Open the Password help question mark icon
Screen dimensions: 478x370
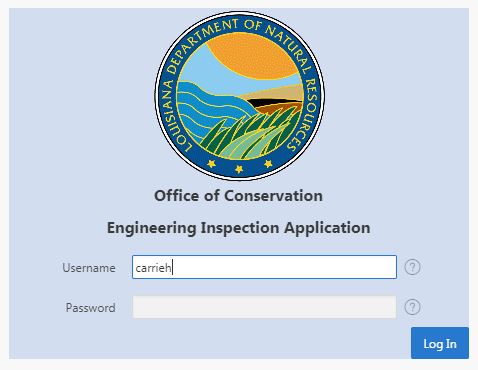[412, 307]
